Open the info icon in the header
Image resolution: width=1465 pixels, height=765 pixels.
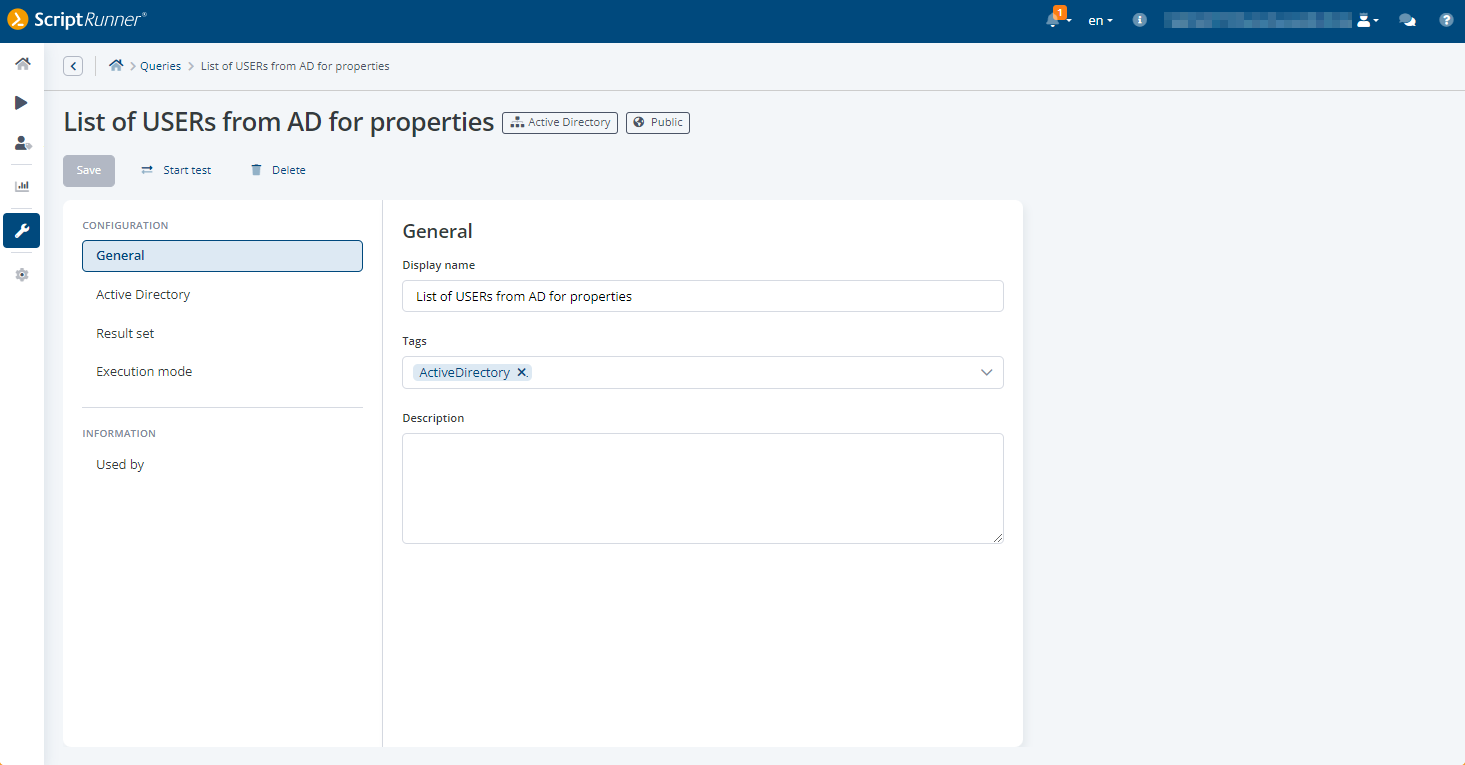1140,20
